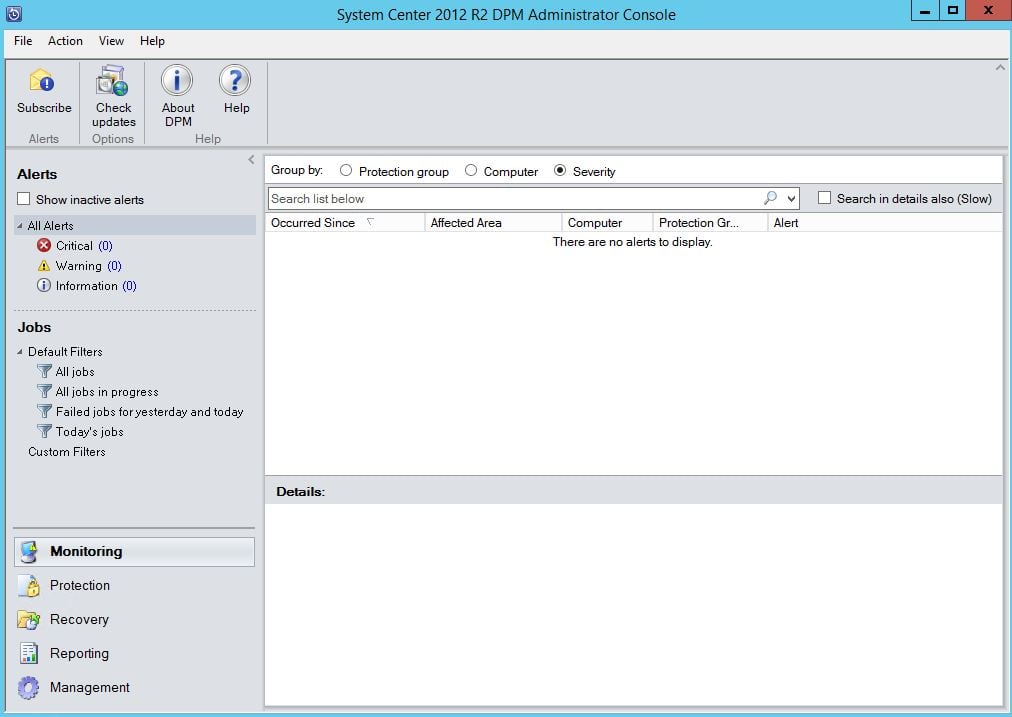This screenshot has width=1012, height=717.
Task: Enable Show inactive alerts checkbox
Action: click(x=24, y=199)
